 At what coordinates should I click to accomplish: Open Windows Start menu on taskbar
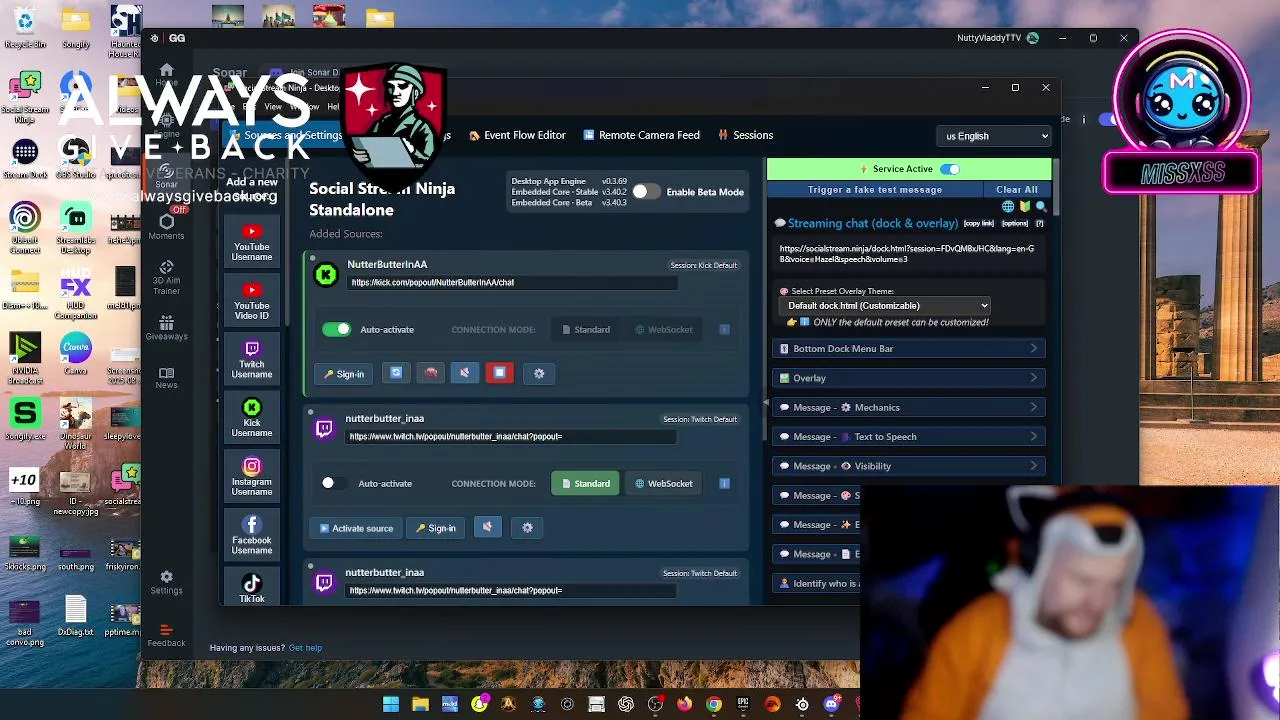point(391,704)
